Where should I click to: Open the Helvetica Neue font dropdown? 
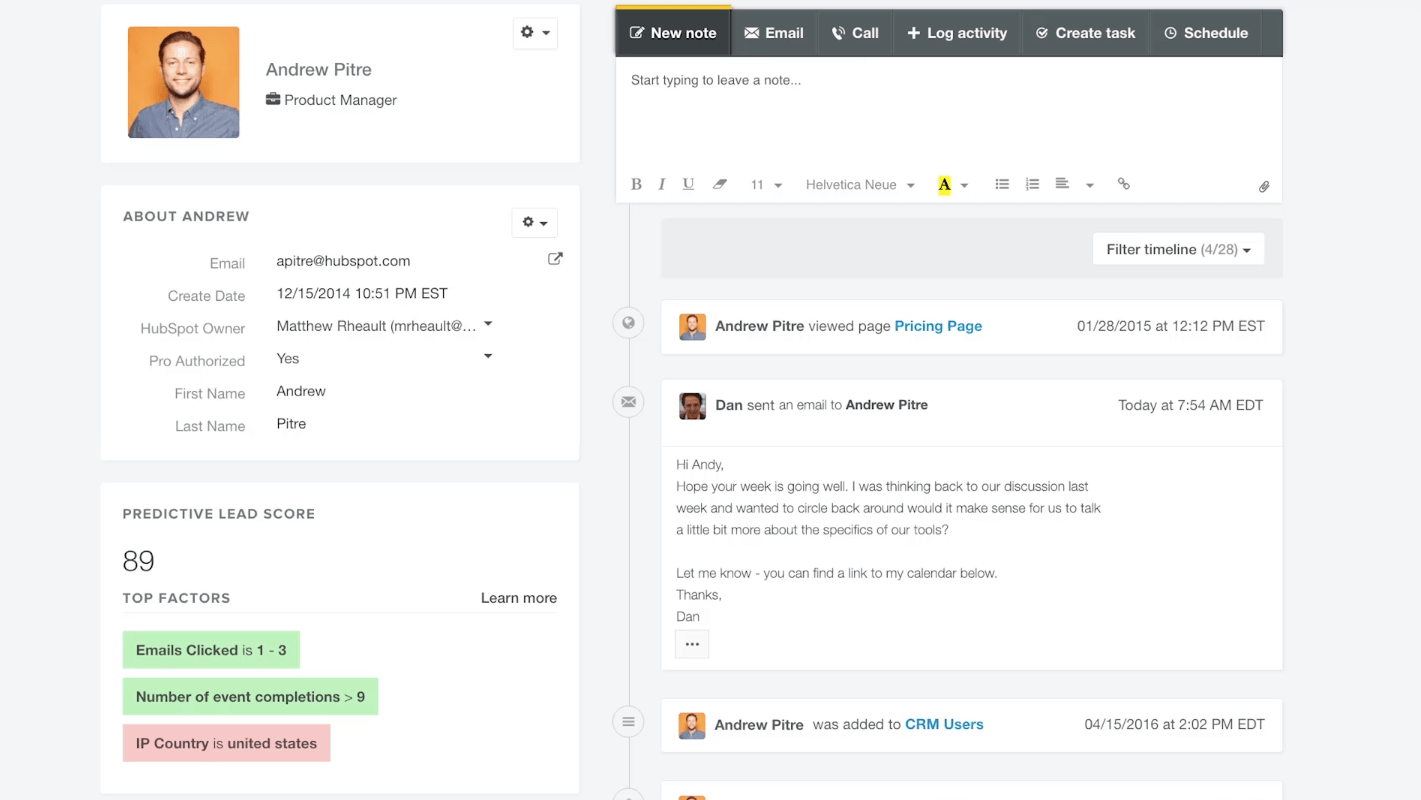(x=860, y=185)
